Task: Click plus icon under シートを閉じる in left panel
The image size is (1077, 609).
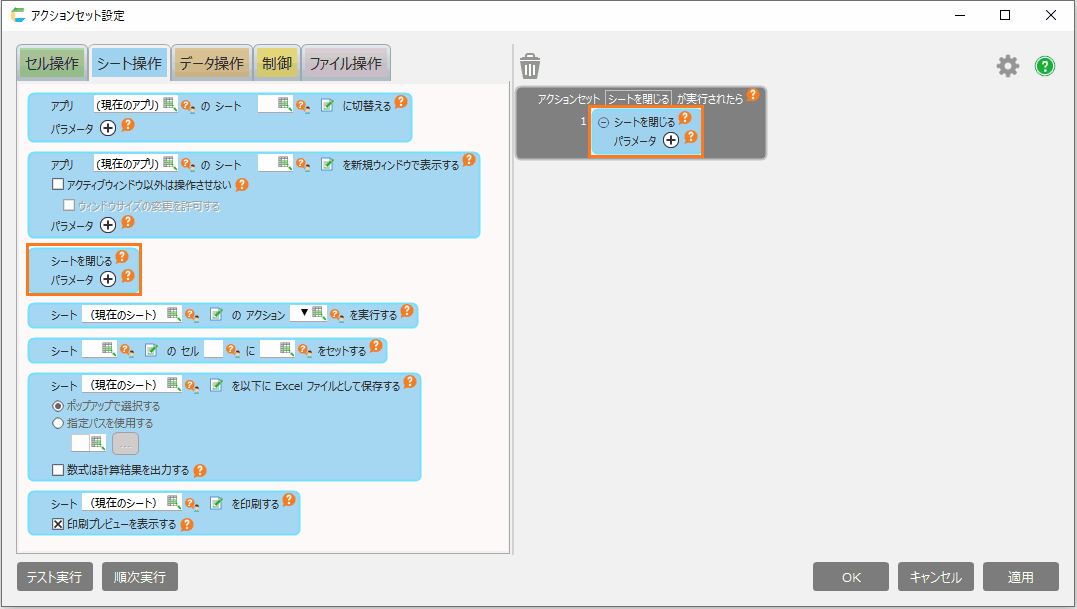Action: tap(108, 279)
